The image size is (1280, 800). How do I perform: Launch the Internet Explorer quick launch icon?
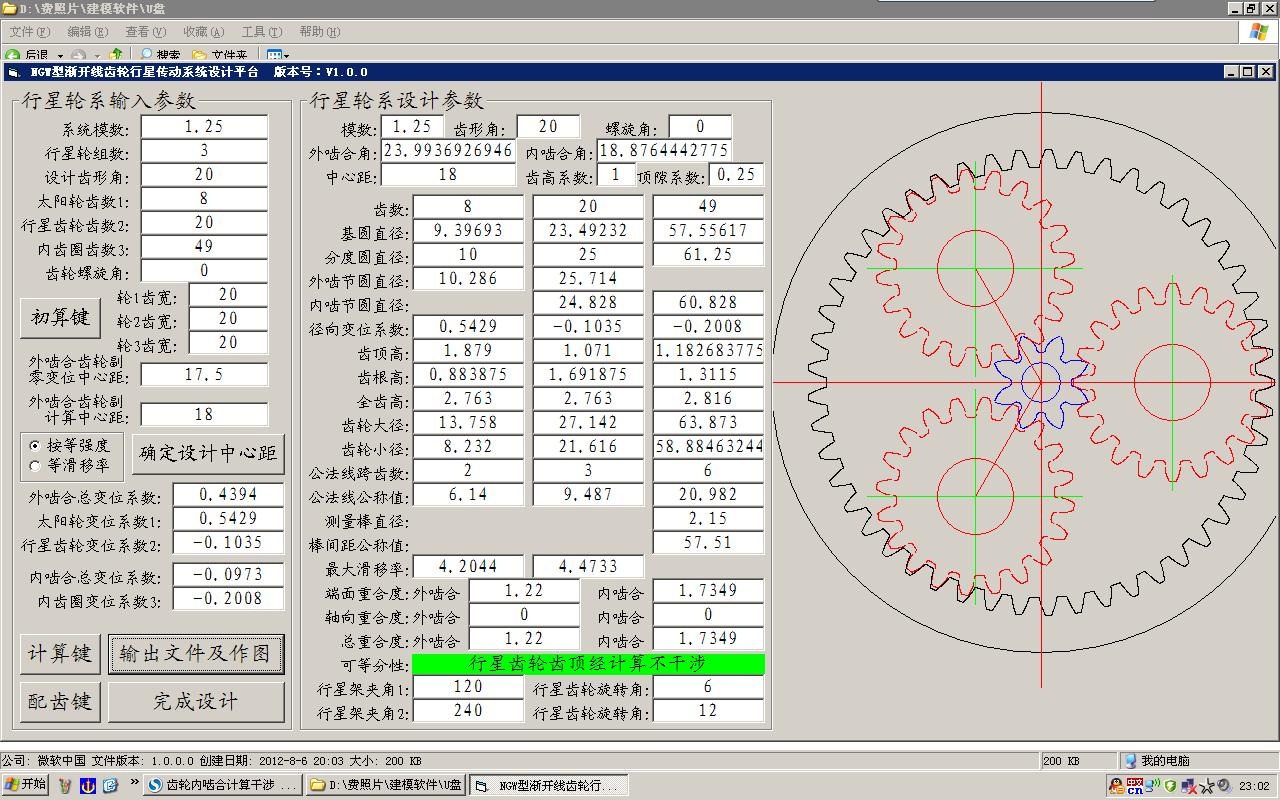(110, 786)
